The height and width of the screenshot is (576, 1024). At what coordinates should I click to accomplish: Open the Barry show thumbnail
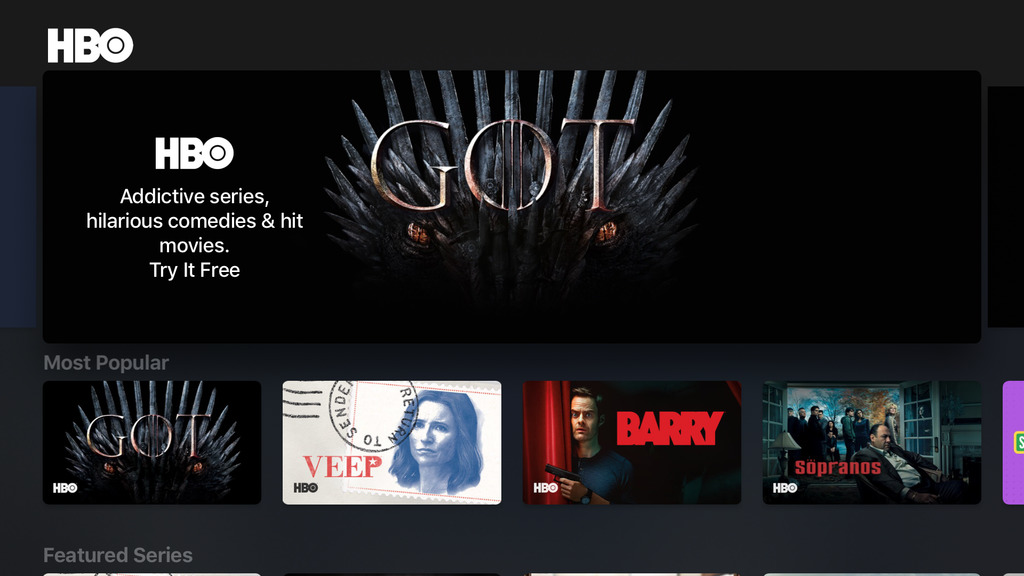(632, 442)
